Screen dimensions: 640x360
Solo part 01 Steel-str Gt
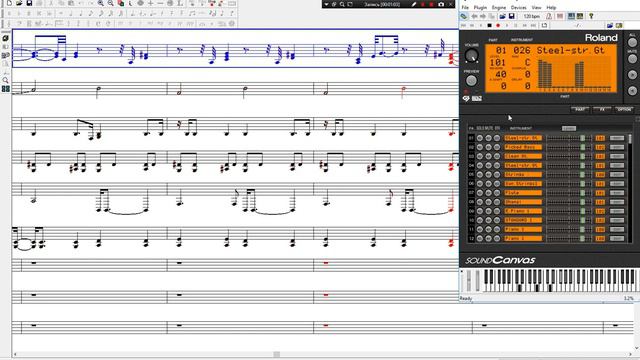coord(480,138)
